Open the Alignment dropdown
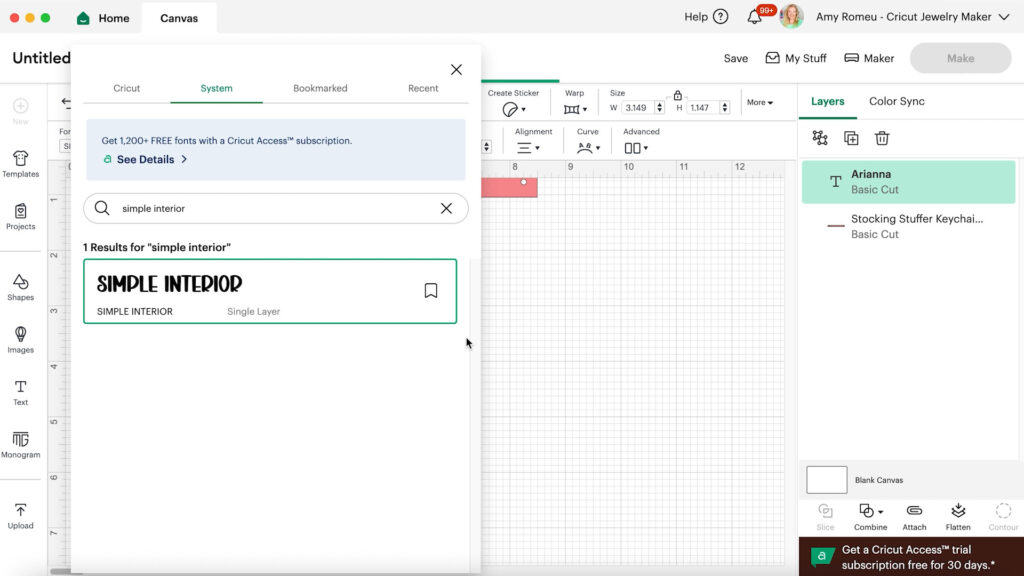 tap(528, 148)
